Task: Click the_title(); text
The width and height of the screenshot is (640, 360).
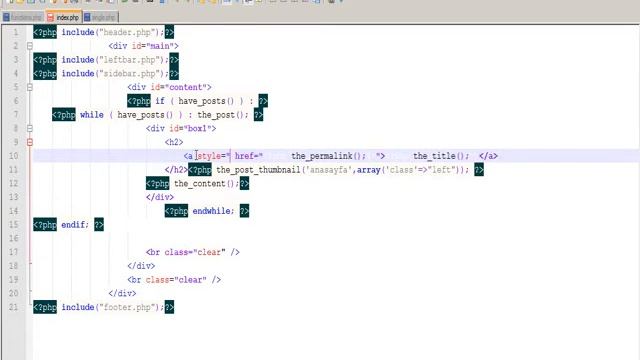Action: tap(441, 156)
